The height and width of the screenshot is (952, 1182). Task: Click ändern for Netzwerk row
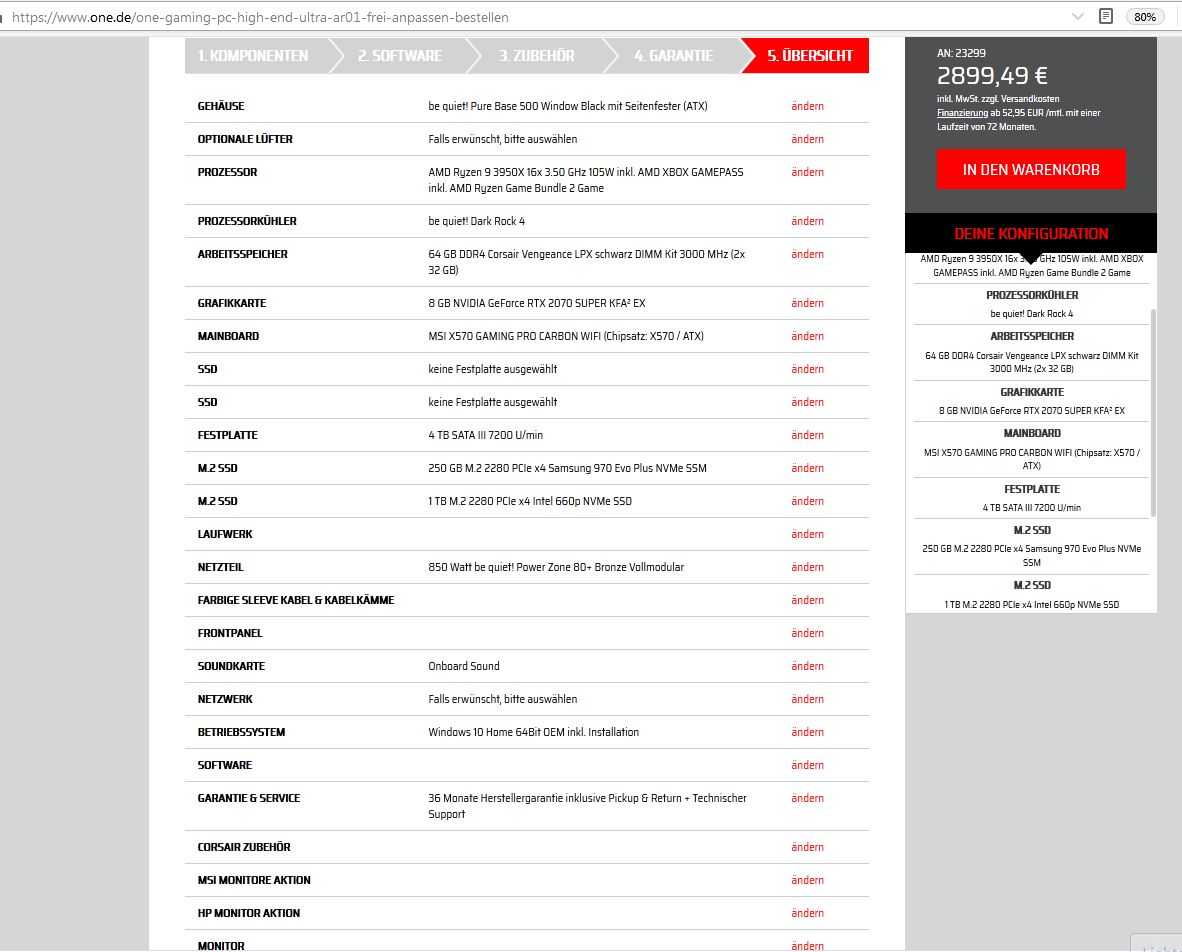pos(807,699)
